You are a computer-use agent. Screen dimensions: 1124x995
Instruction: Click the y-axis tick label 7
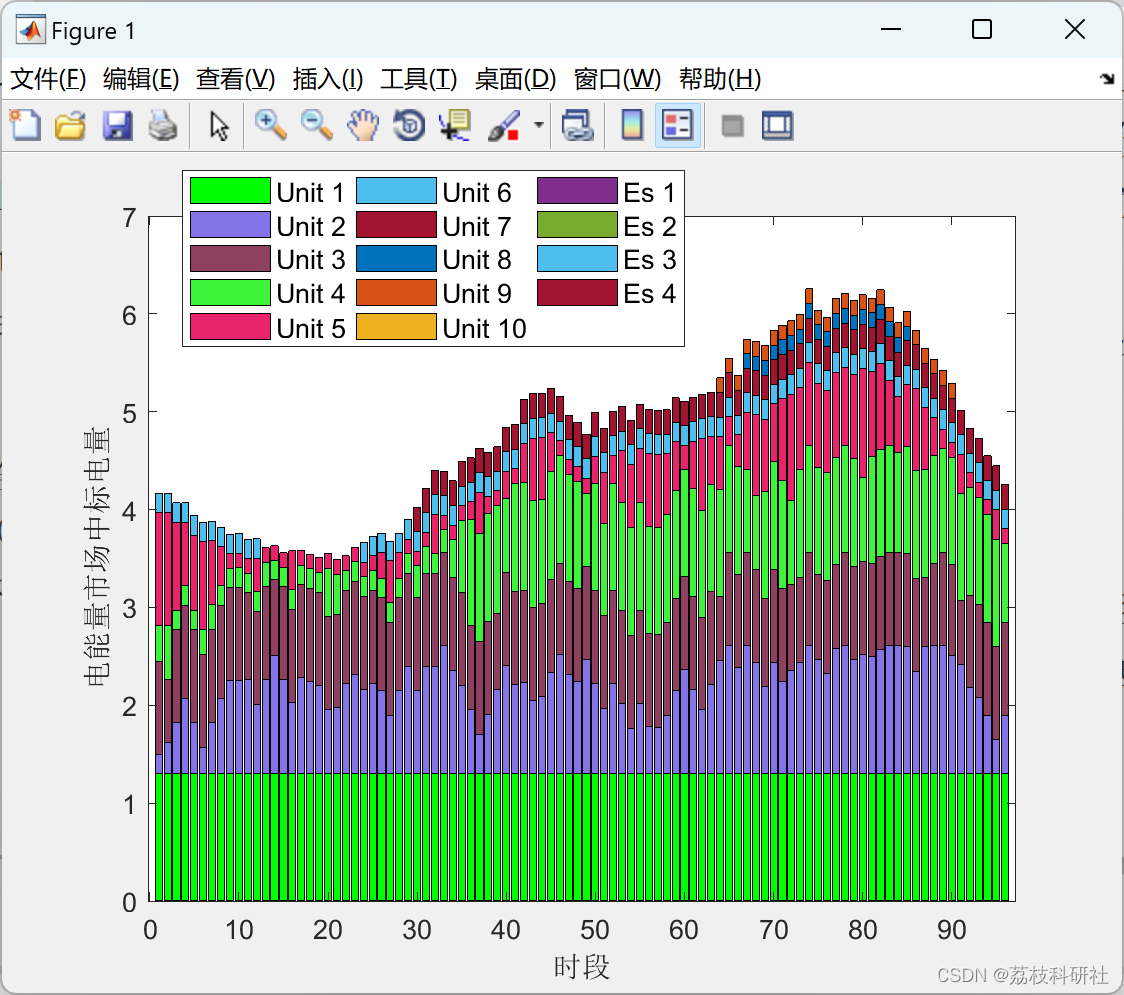tap(129, 218)
